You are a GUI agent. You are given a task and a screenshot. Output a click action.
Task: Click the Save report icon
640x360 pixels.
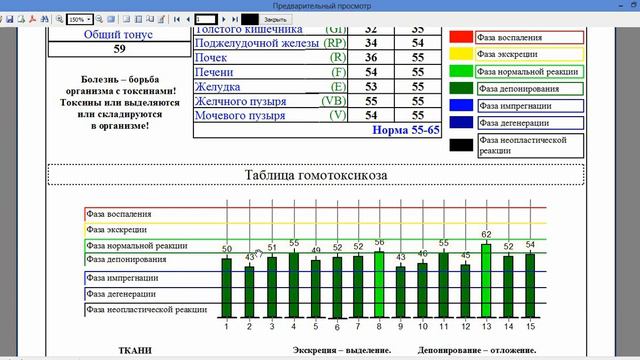10,19
